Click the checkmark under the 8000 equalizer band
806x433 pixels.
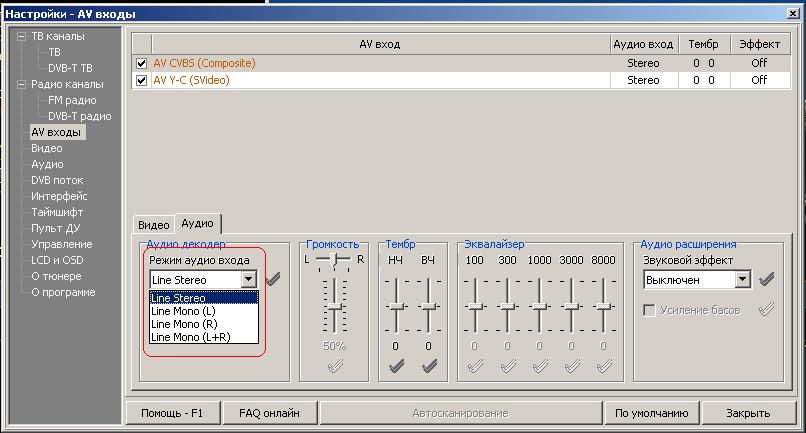pyautogui.click(x=603, y=366)
